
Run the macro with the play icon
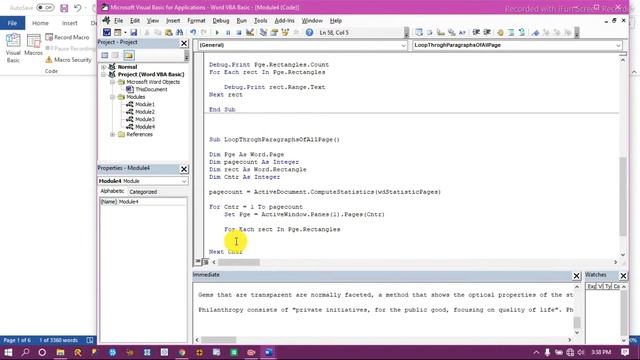click(x=217, y=32)
